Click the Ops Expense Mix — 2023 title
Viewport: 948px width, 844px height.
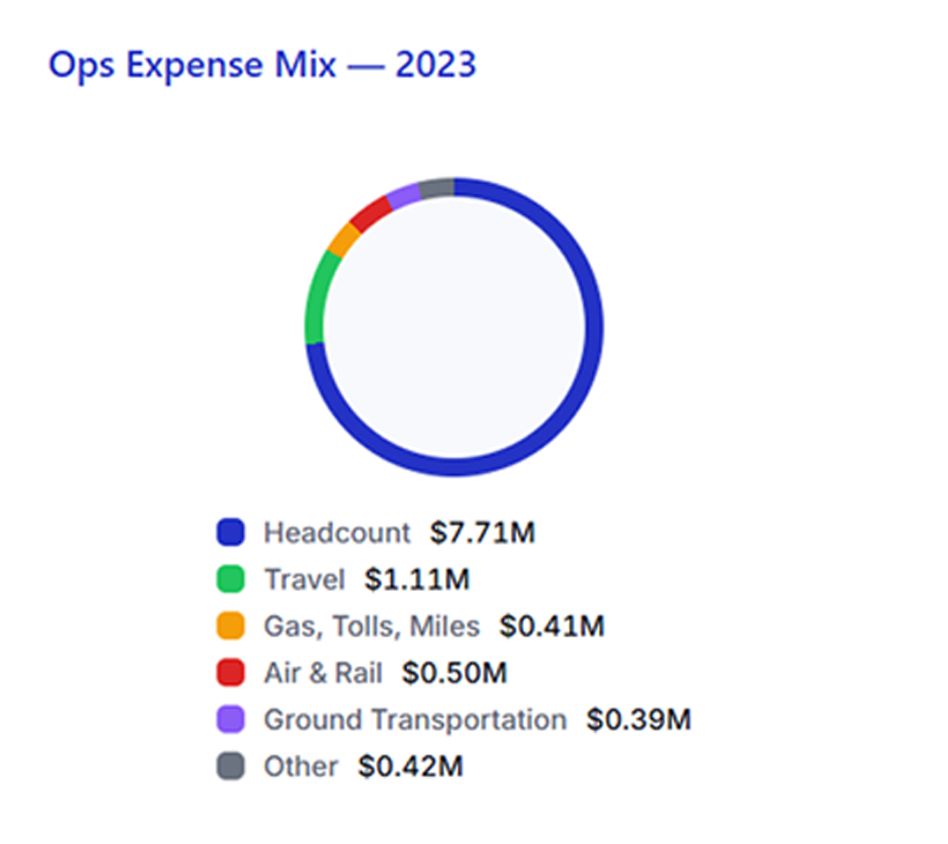tap(262, 66)
